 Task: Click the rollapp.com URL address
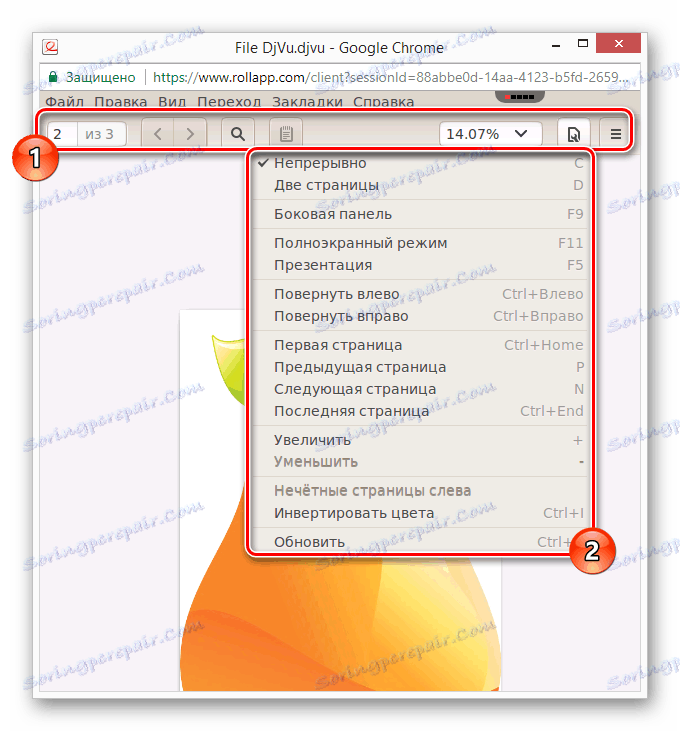point(391,77)
